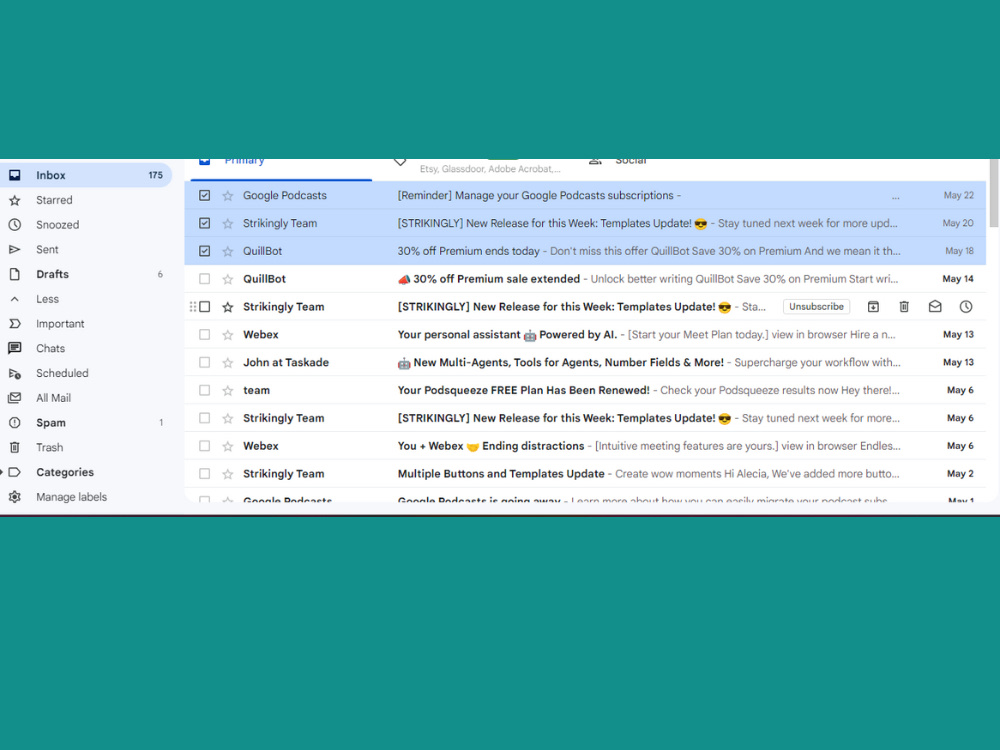The width and height of the screenshot is (1000, 750).
Task: Expand the Categories arrow
Action: coord(3,472)
